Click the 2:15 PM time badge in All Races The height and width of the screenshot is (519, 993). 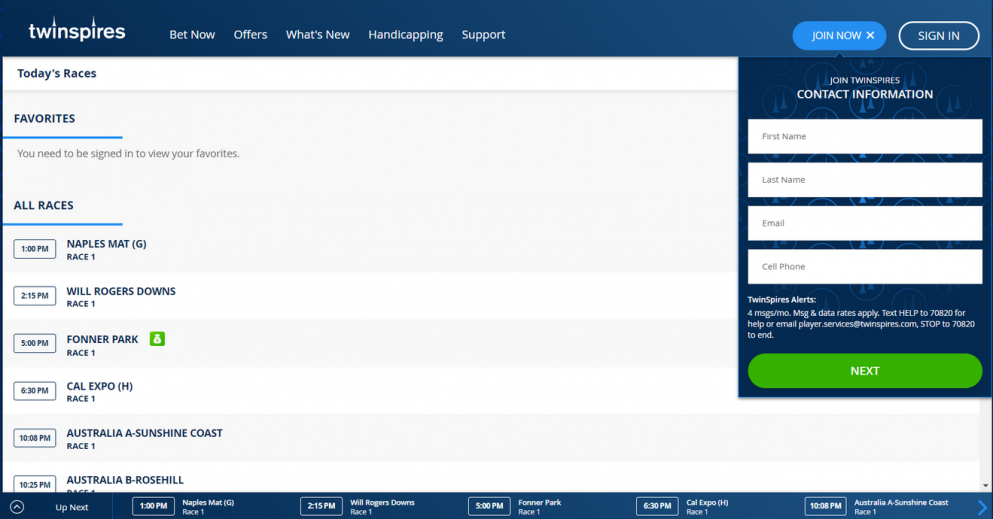pos(35,296)
